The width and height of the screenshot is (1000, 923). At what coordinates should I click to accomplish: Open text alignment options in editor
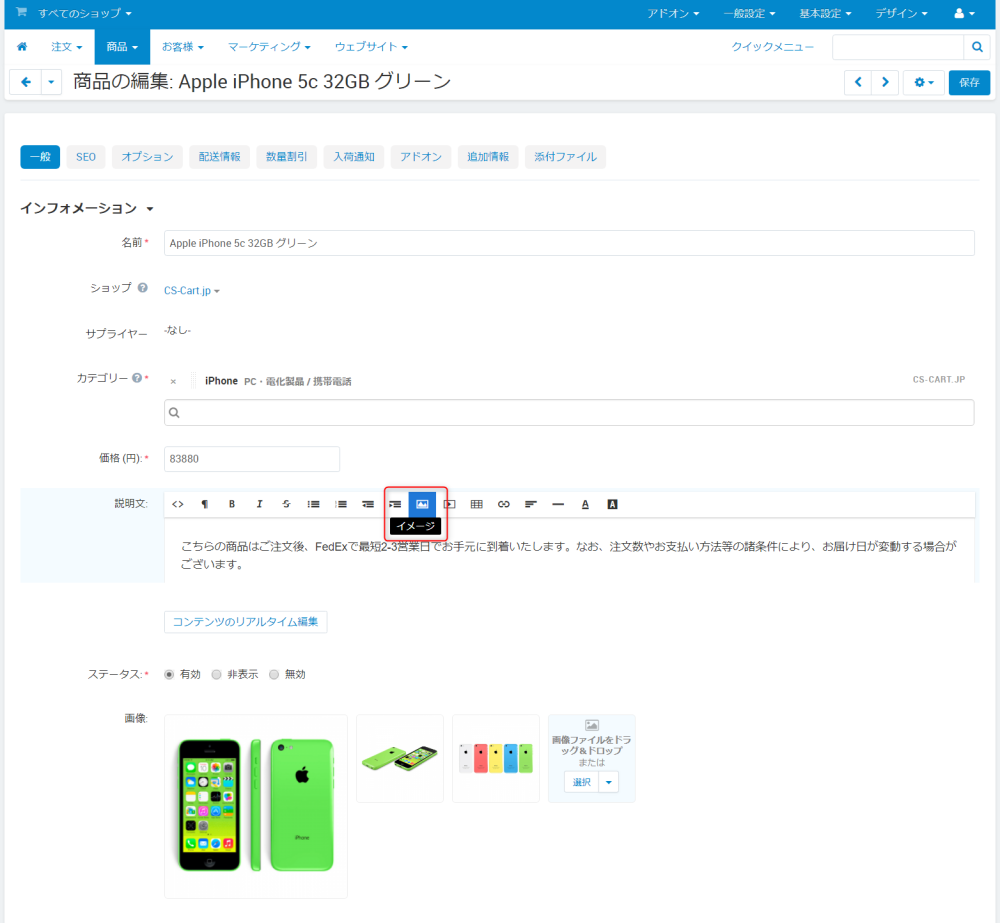click(x=531, y=504)
